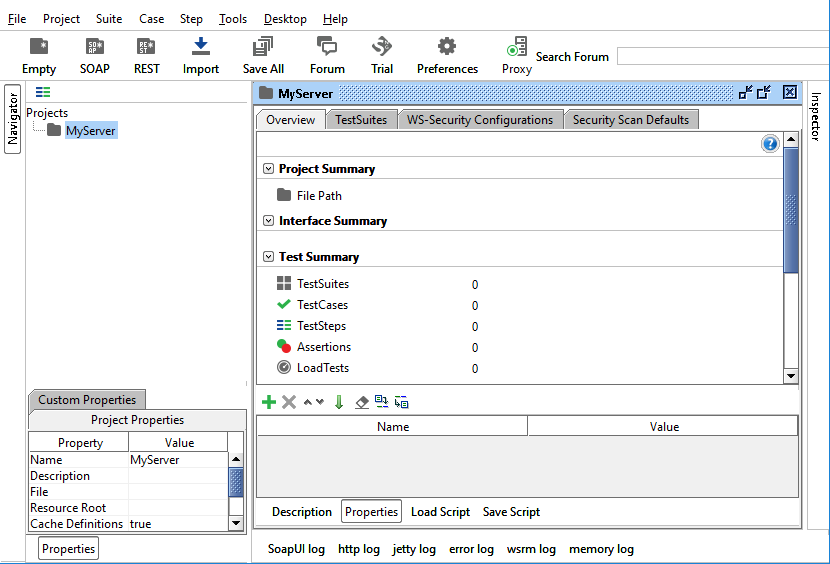Select MyServer project in the tree
This screenshot has height=564, width=830.
click(x=91, y=131)
